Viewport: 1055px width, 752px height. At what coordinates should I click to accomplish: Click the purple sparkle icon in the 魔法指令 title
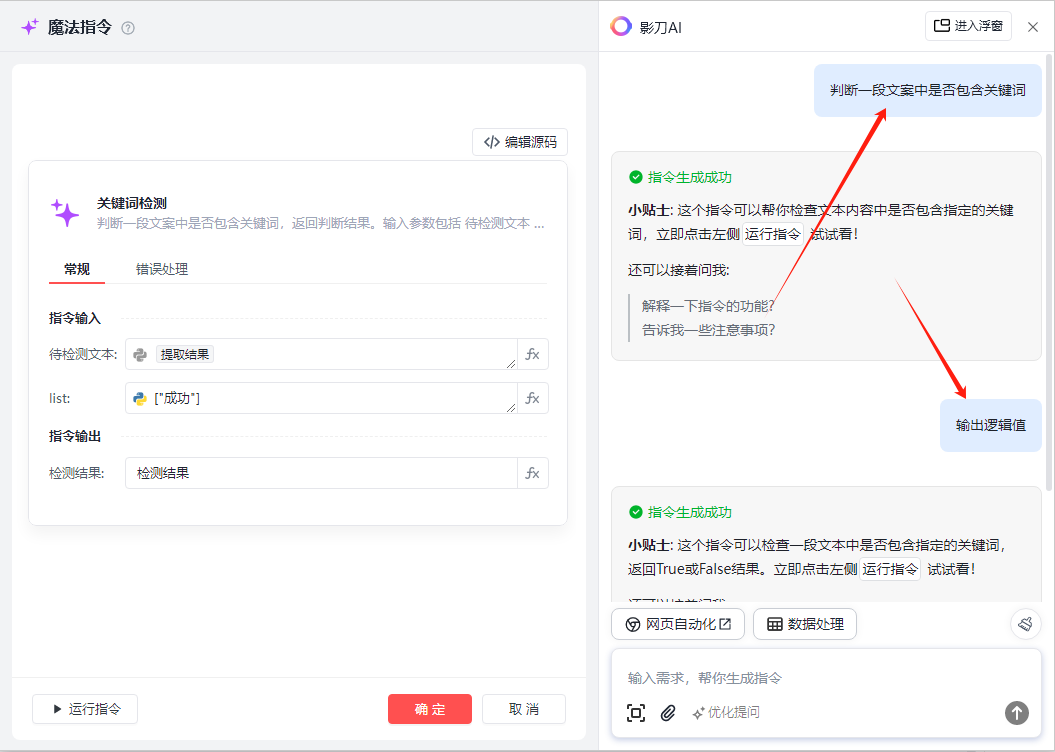point(30,27)
